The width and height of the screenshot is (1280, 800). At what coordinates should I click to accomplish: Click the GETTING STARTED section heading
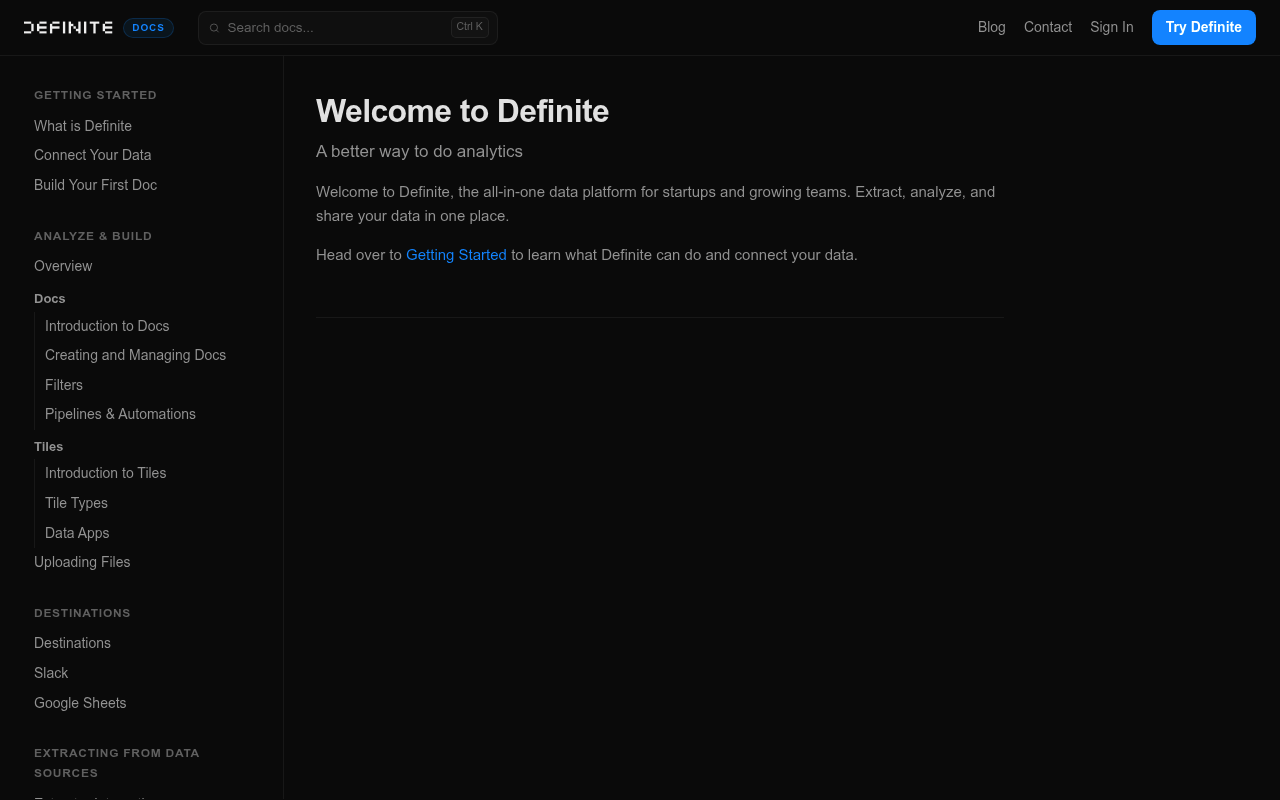95,95
